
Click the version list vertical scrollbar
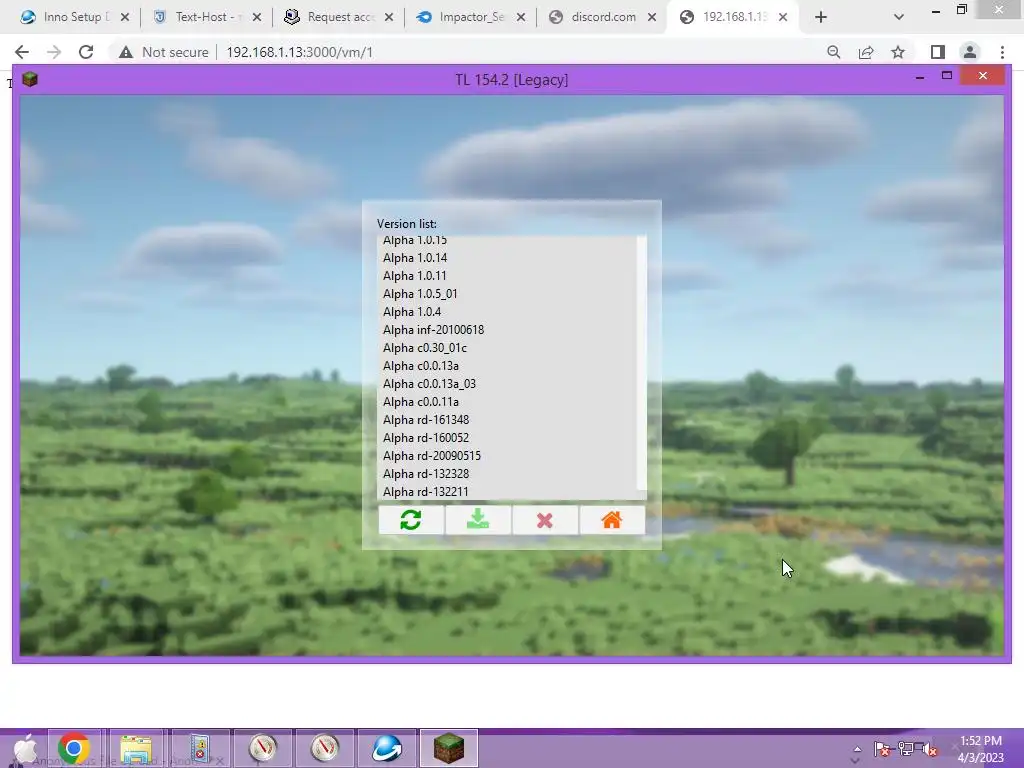pyautogui.click(x=641, y=364)
